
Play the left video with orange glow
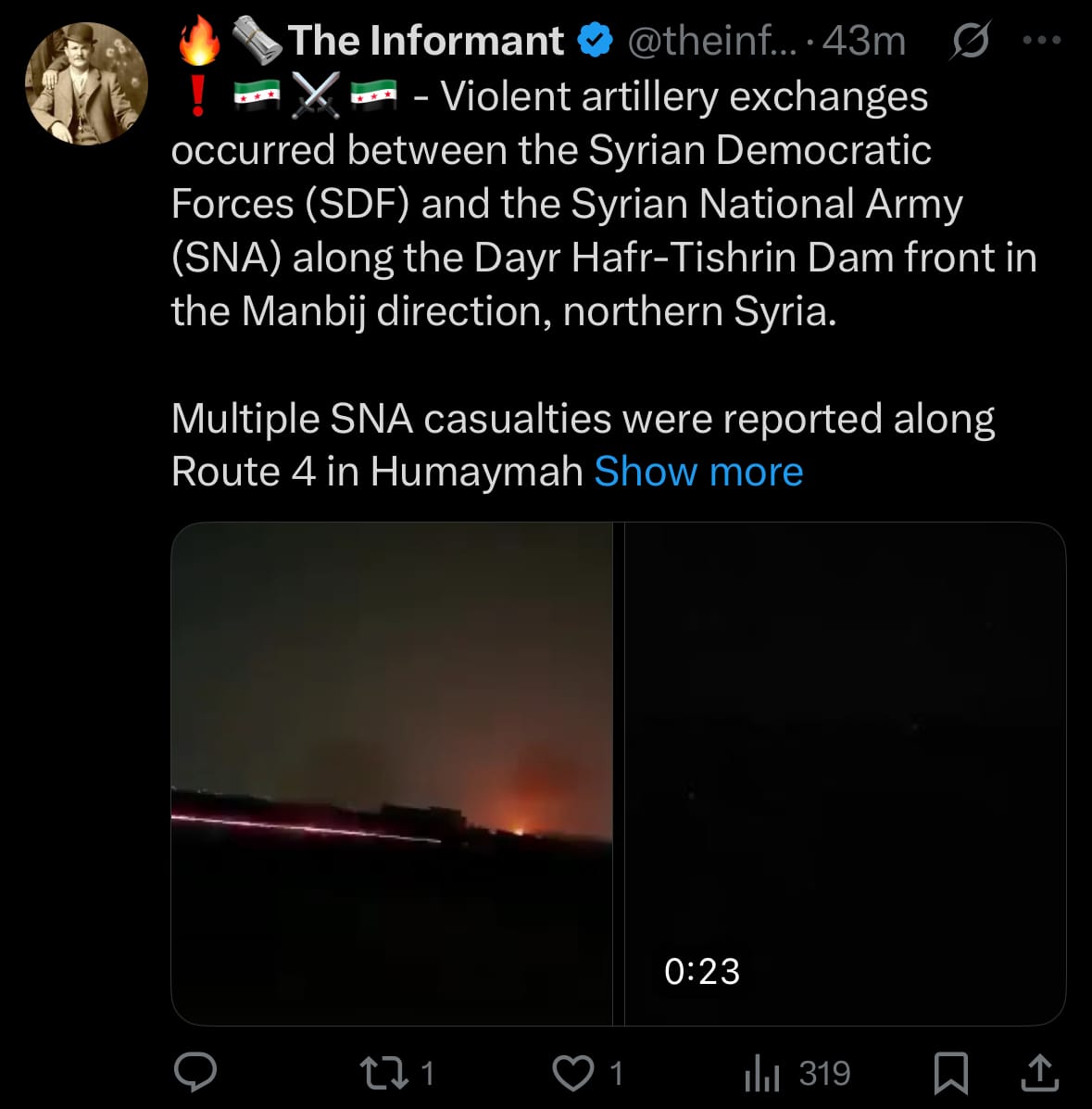(x=392, y=774)
